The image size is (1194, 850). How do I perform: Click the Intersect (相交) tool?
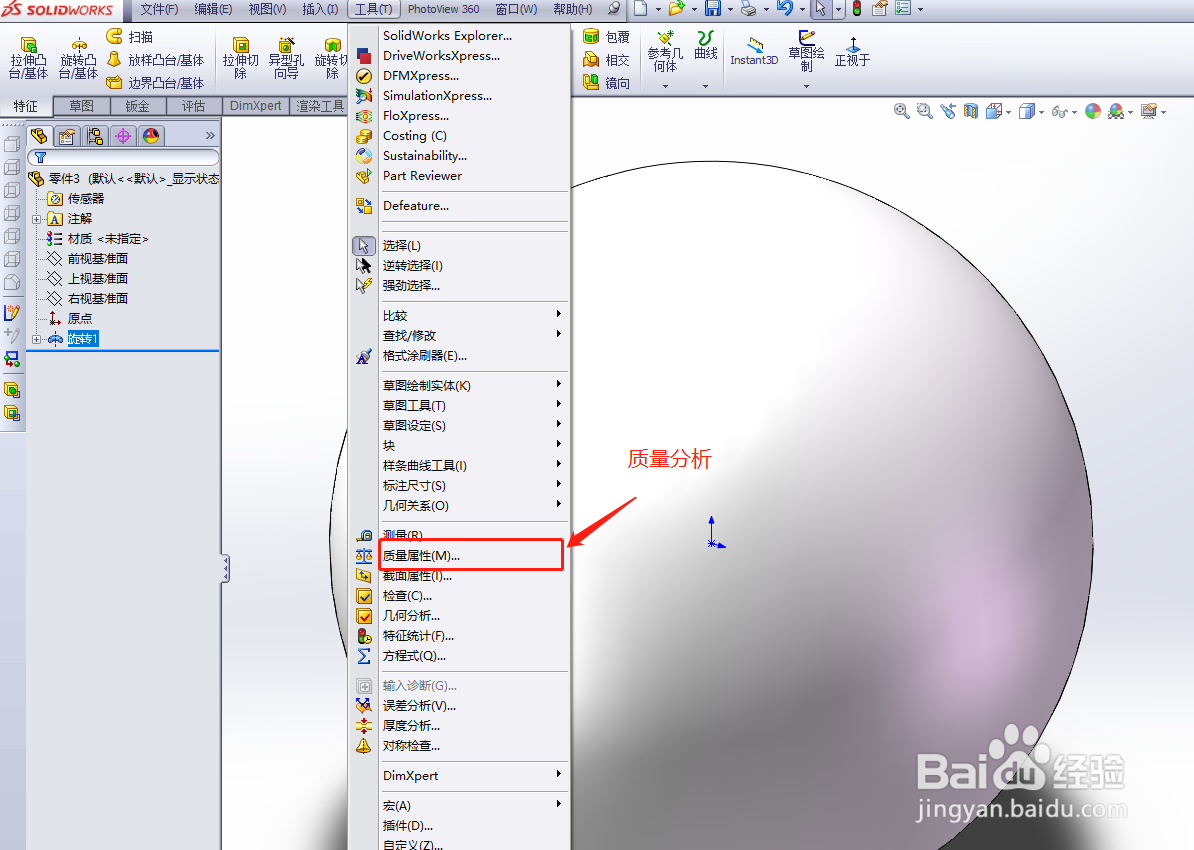point(606,59)
